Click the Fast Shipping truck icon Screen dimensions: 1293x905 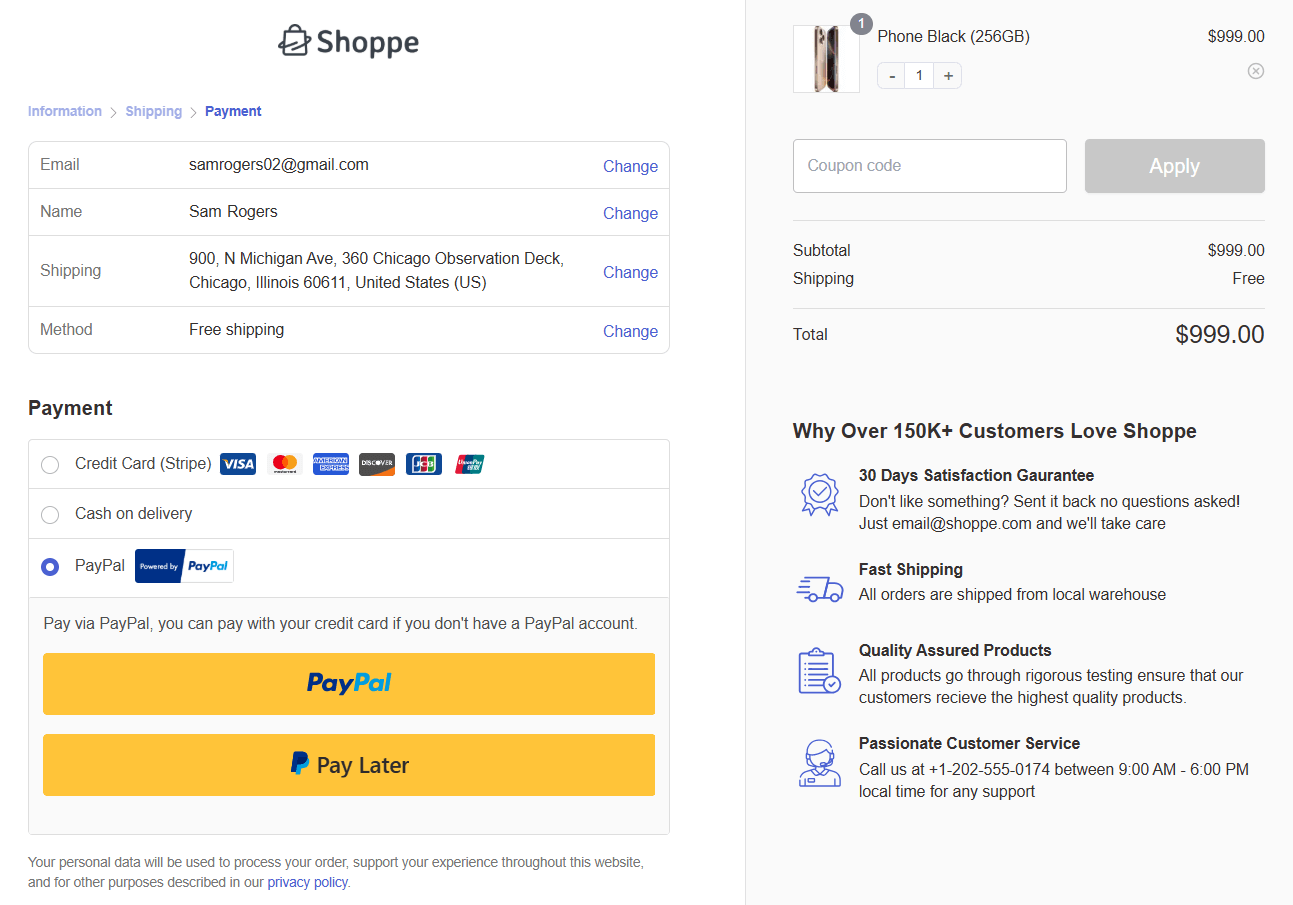820,589
